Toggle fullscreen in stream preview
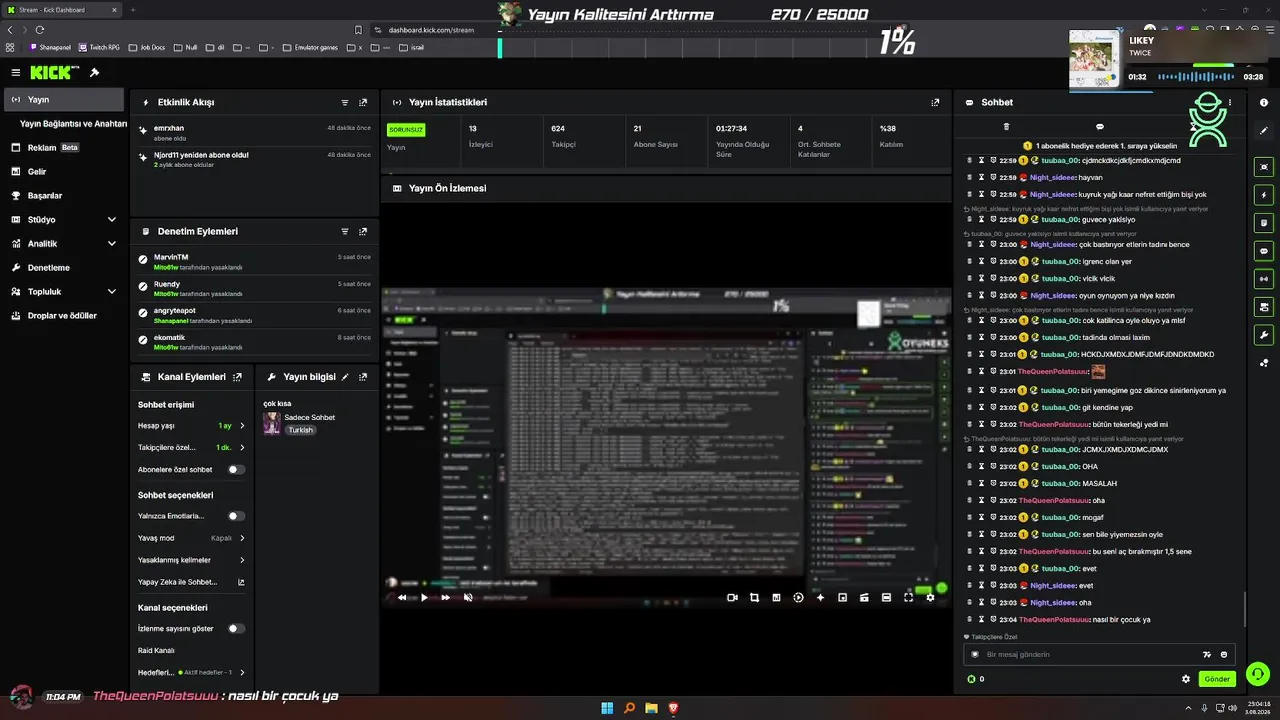The width and height of the screenshot is (1280, 720). (908, 597)
